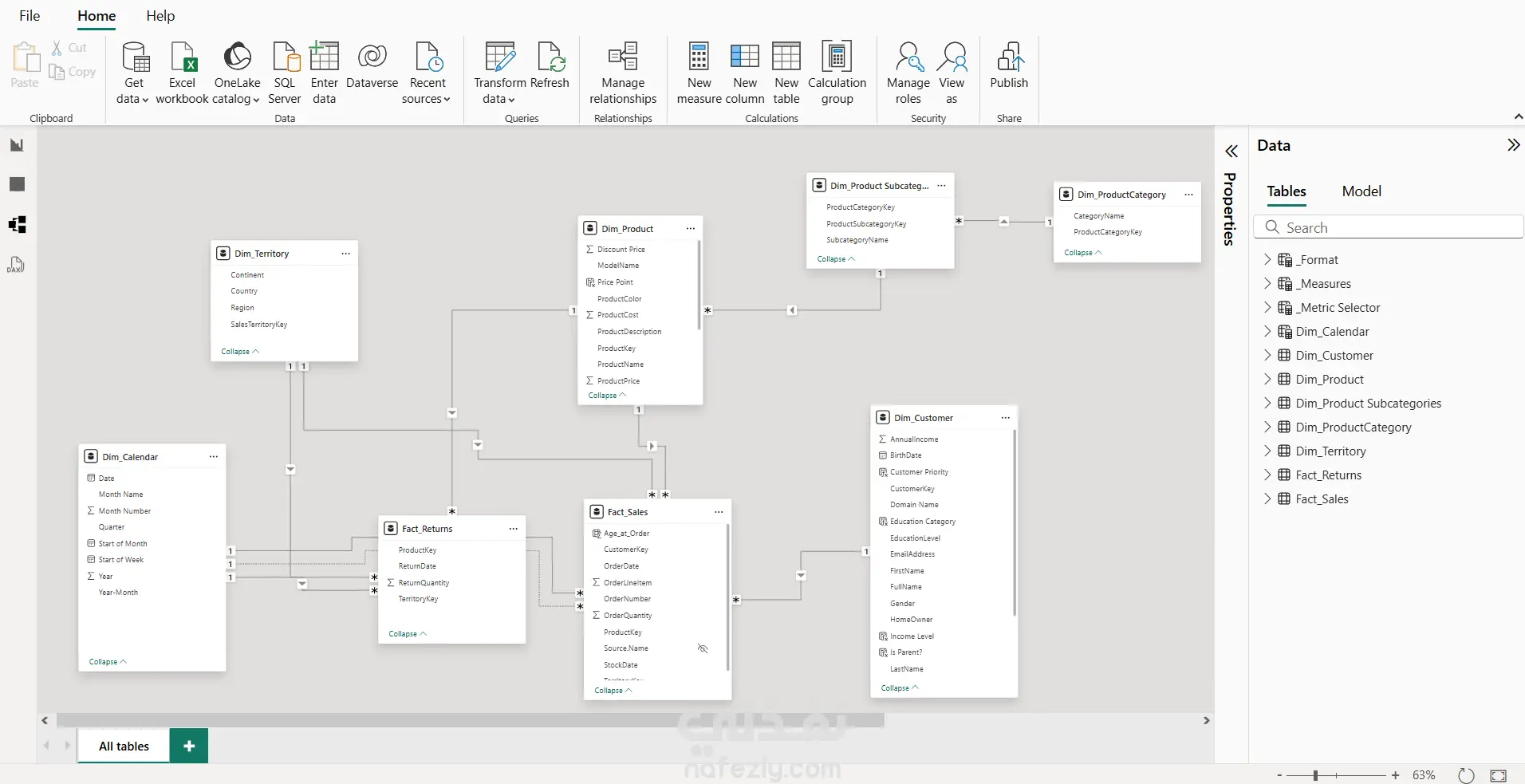Open Dim_Customer card more options
This screenshot has height=784, width=1525.
(1005, 417)
